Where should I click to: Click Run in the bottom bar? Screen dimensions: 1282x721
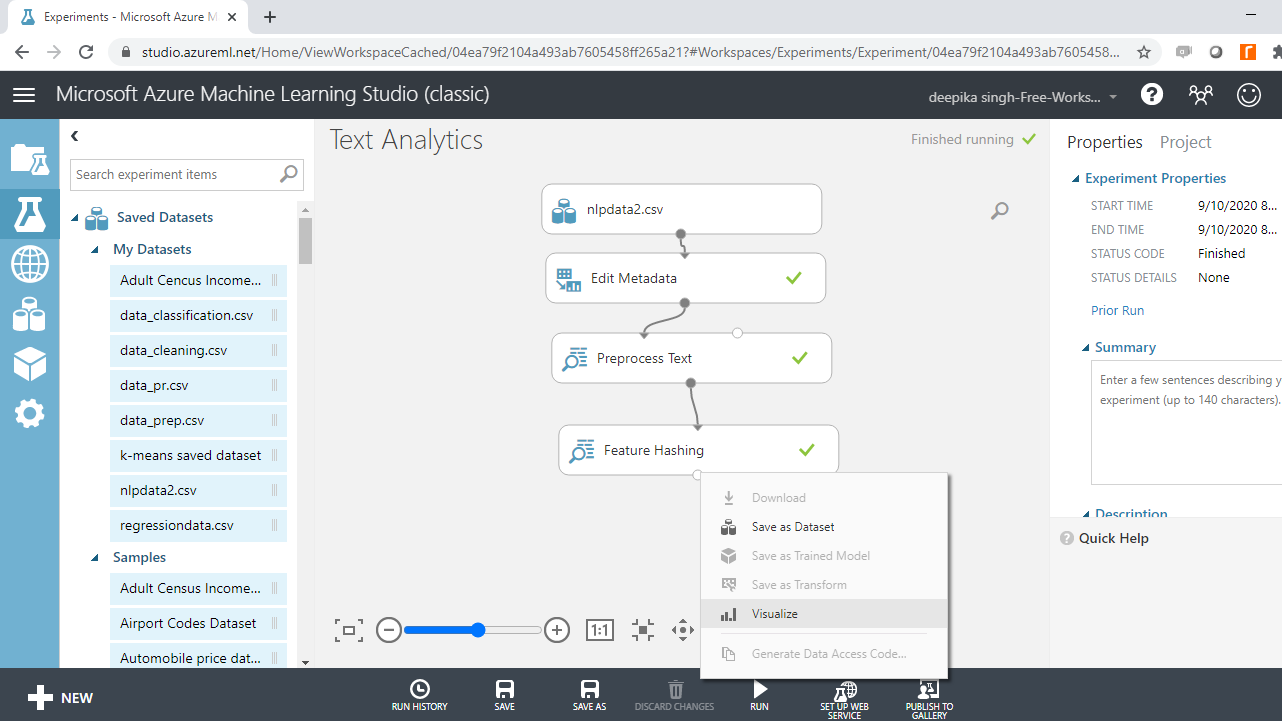[x=760, y=695]
